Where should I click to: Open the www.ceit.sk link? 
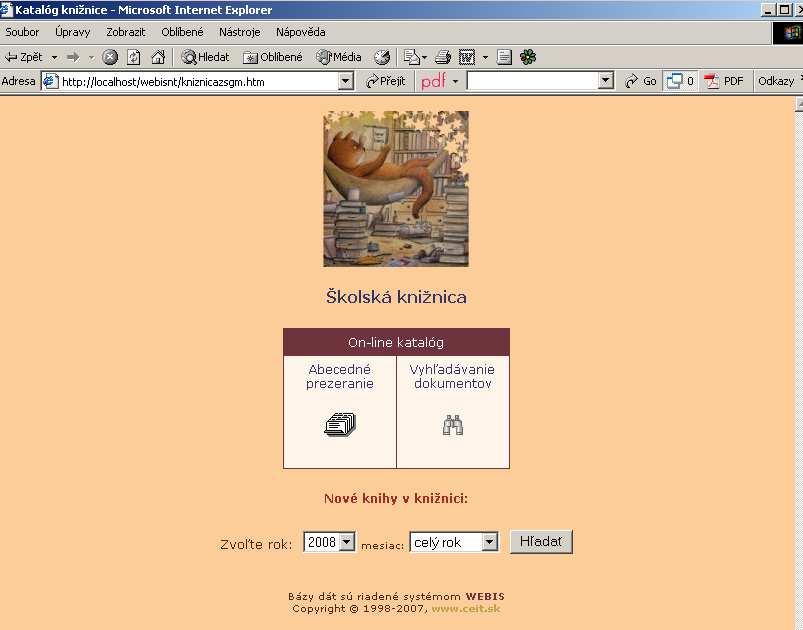pos(466,608)
